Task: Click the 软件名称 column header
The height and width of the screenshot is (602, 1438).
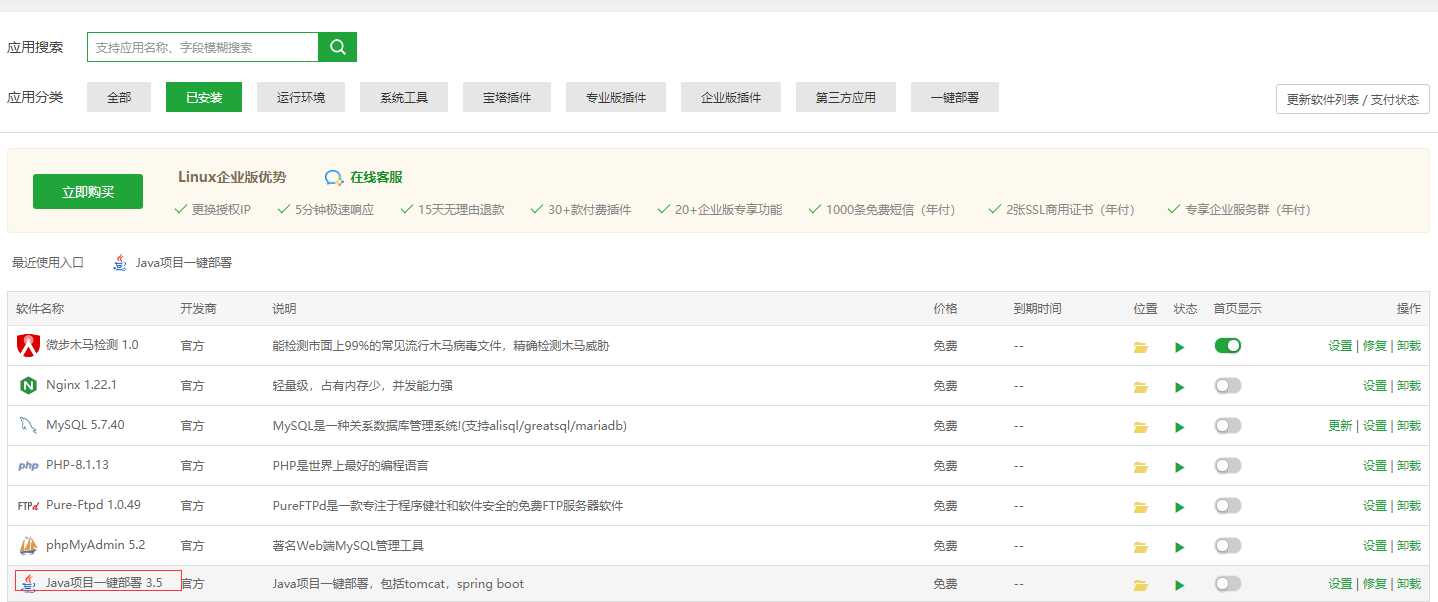Action: tap(40, 309)
